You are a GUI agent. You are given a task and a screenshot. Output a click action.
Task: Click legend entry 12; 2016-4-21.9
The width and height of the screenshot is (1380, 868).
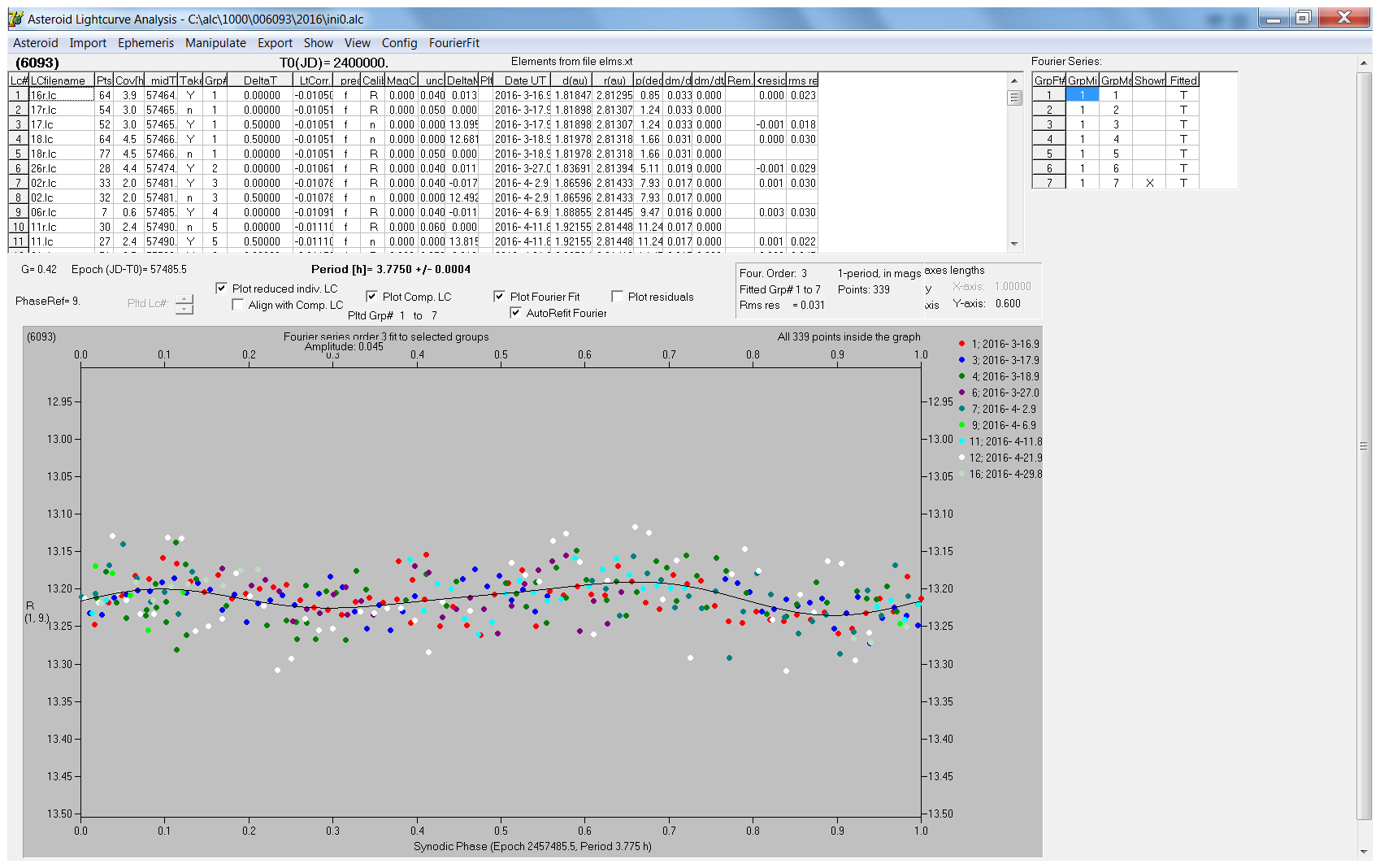click(1000, 458)
